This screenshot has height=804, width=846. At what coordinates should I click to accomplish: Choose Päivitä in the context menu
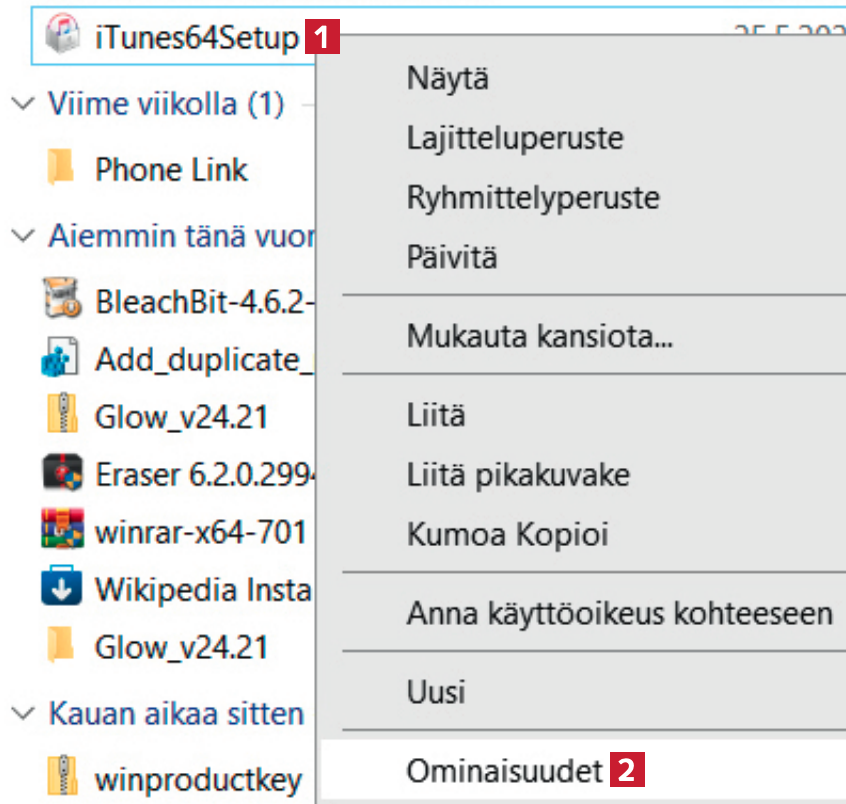pos(451,257)
